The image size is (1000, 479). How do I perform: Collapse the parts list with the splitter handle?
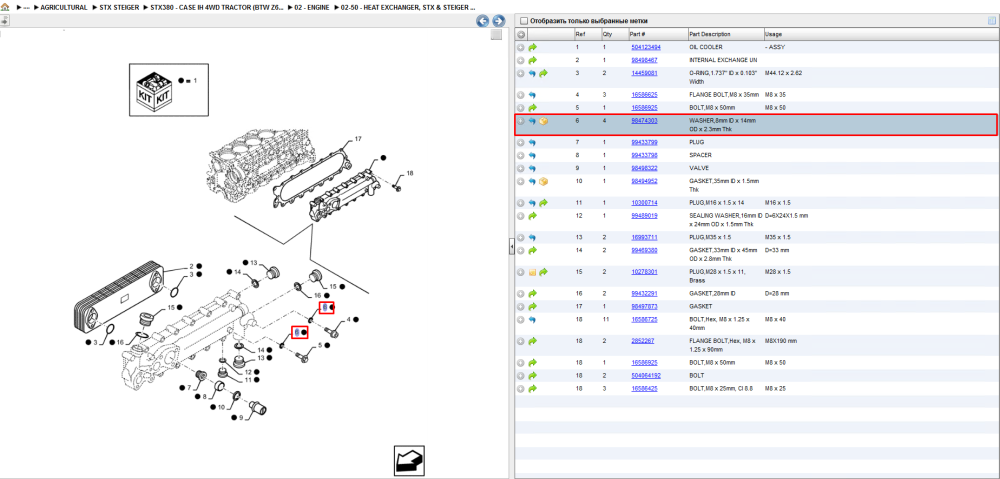[x=511, y=247]
